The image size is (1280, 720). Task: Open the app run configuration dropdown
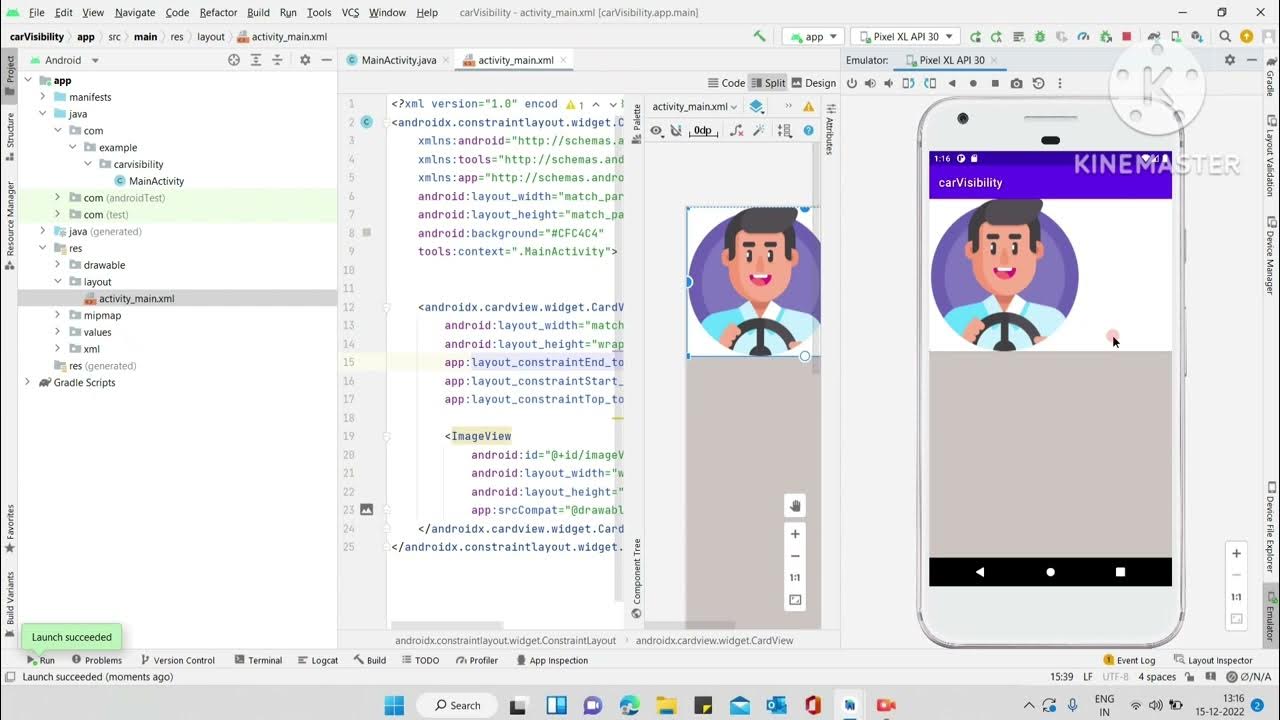point(813,36)
